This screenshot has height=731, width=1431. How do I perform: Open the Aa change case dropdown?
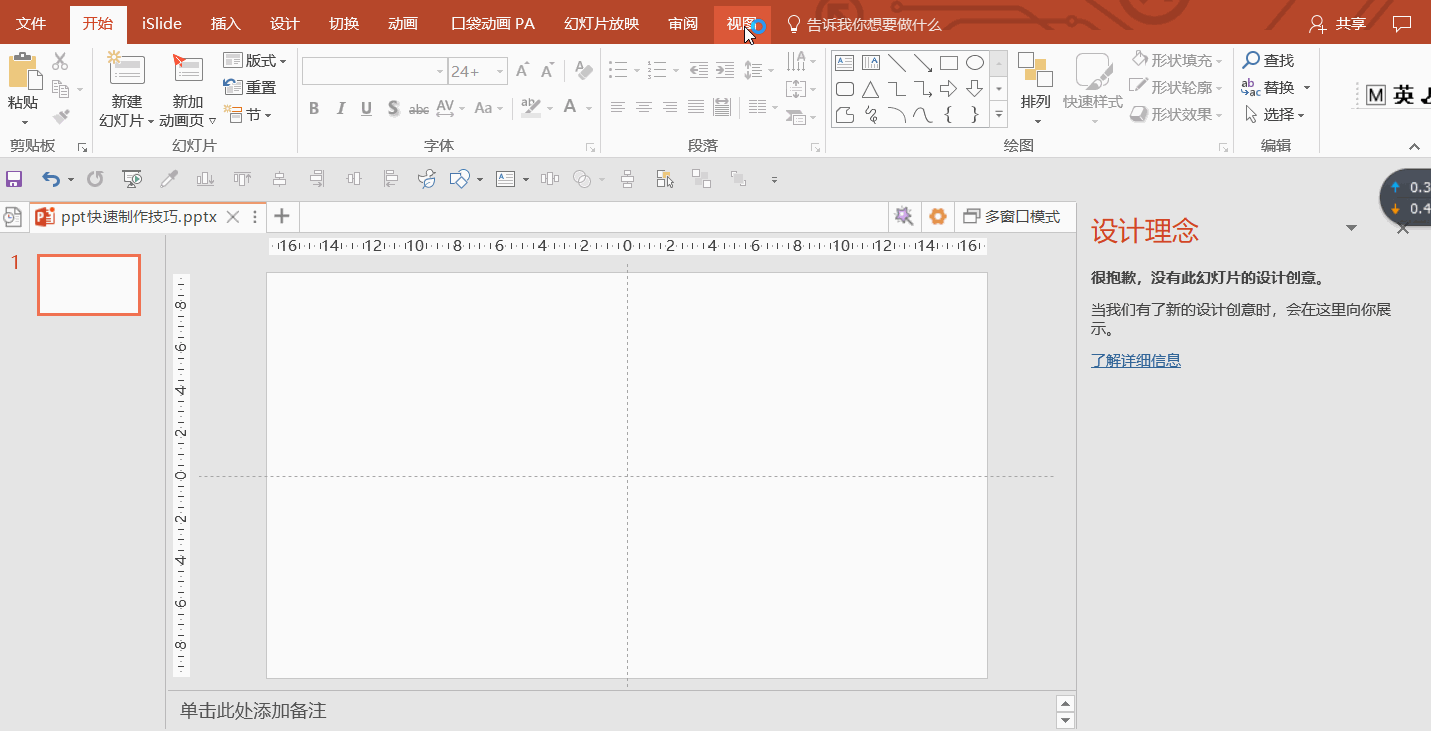pos(488,108)
